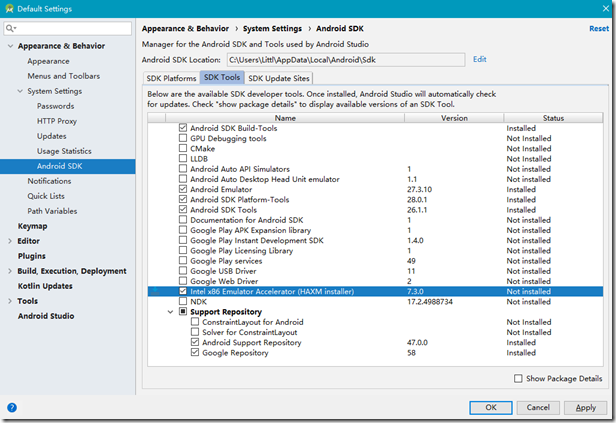Open the SDK Update Sites tab

pyautogui.click(x=279, y=78)
